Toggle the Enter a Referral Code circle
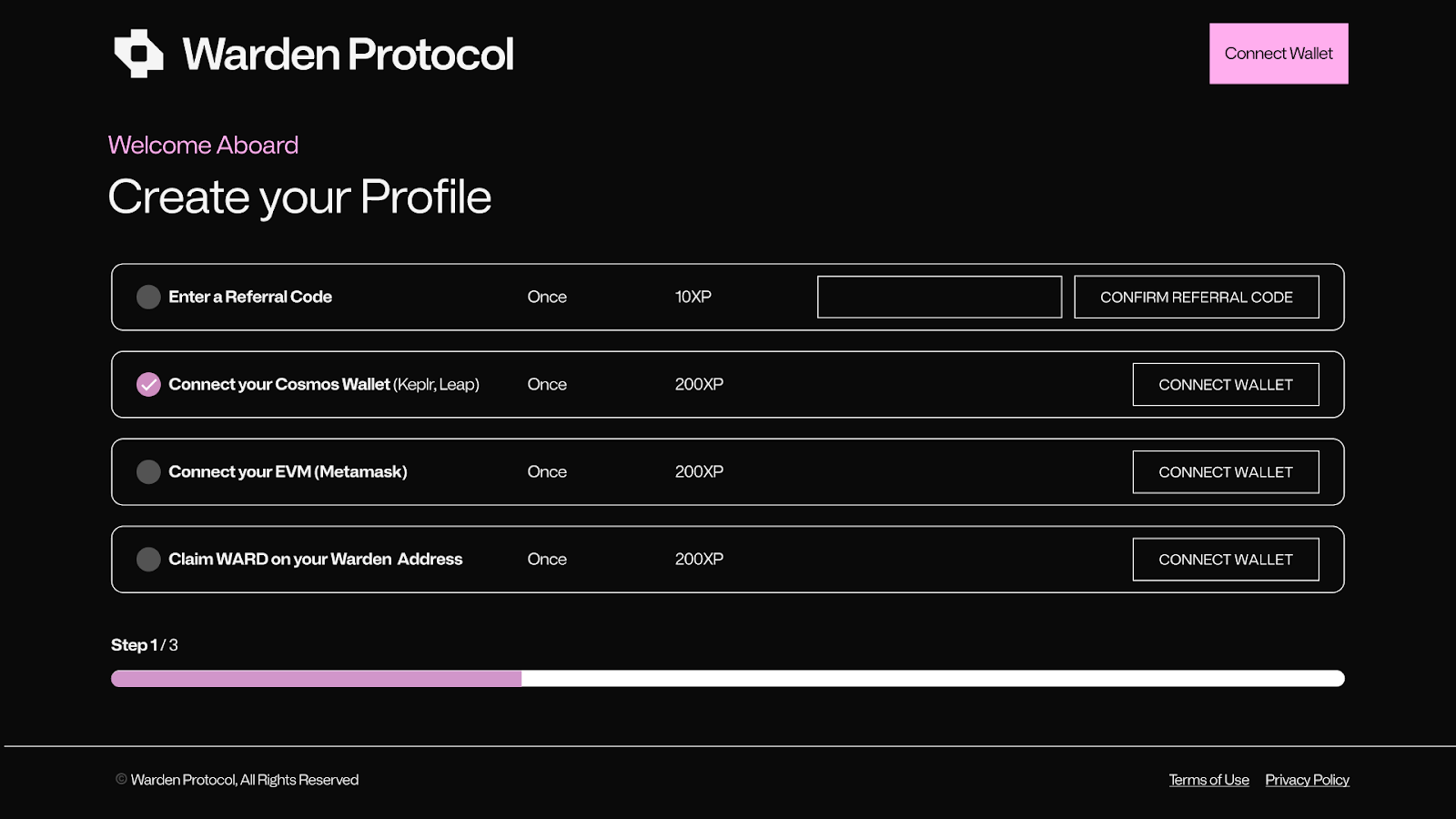 148,297
